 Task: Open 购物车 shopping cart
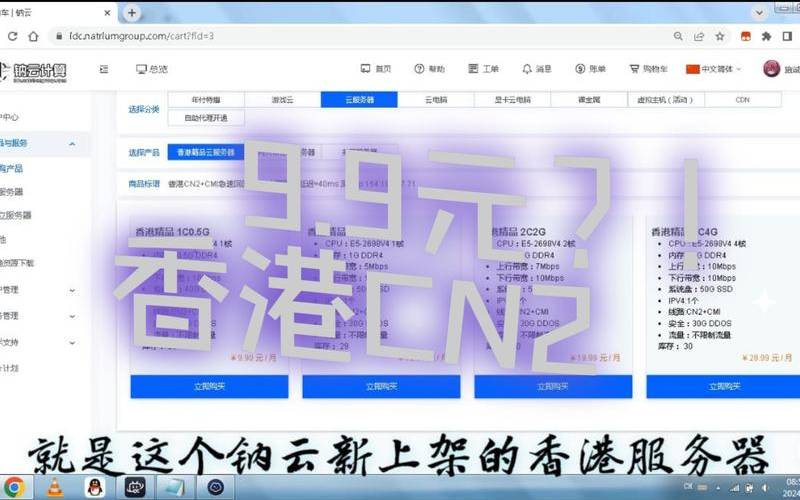pos(648,69)
